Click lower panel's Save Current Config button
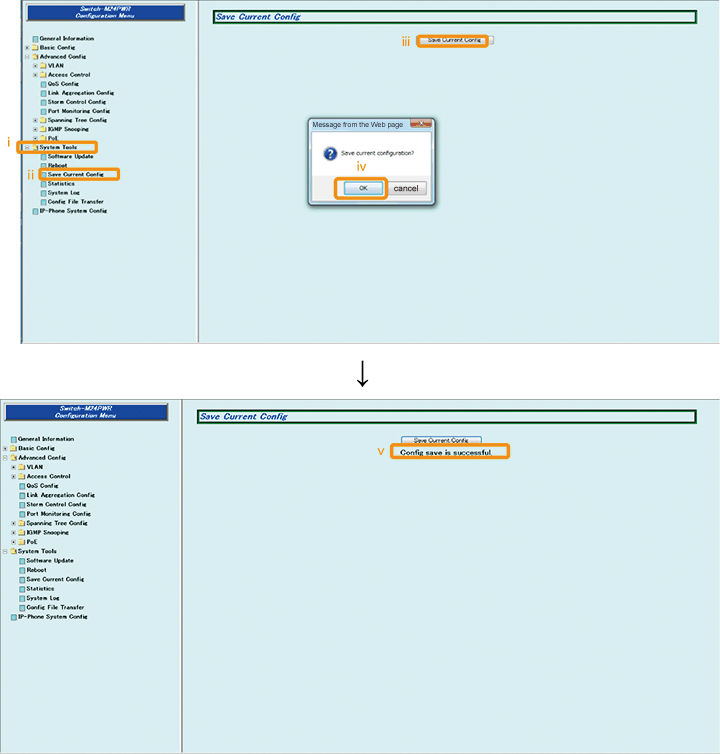 pyautogui.click(x=441, y=440)
